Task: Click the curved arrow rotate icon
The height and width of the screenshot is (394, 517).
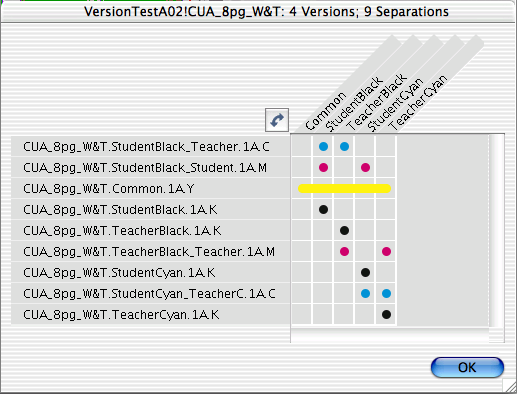Action: coord(277,120)
